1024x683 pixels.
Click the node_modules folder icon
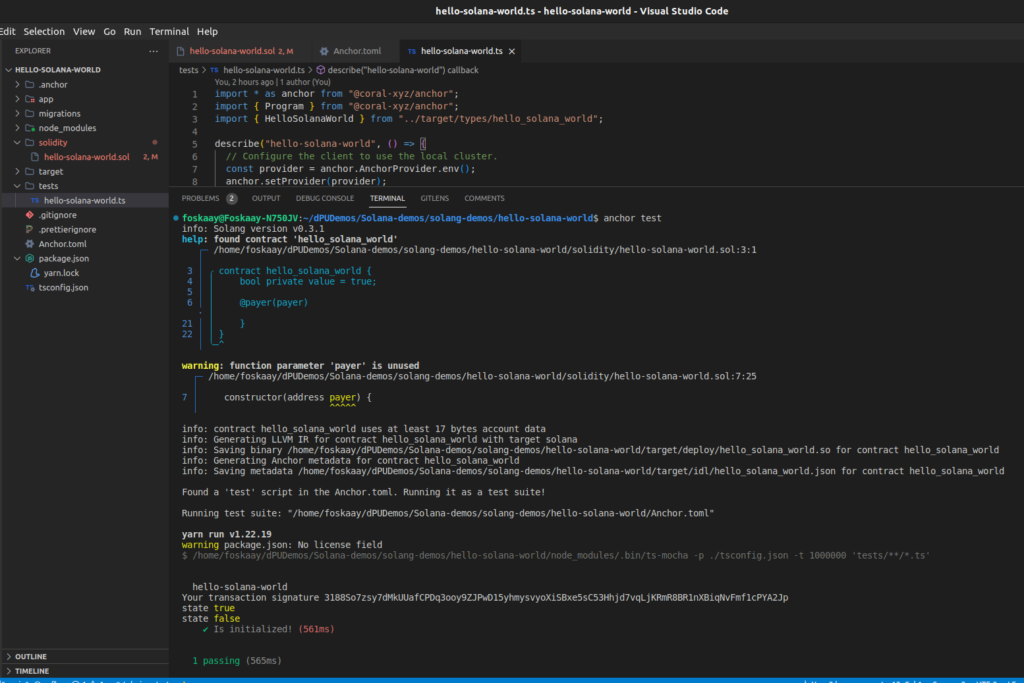pos(29,128)
